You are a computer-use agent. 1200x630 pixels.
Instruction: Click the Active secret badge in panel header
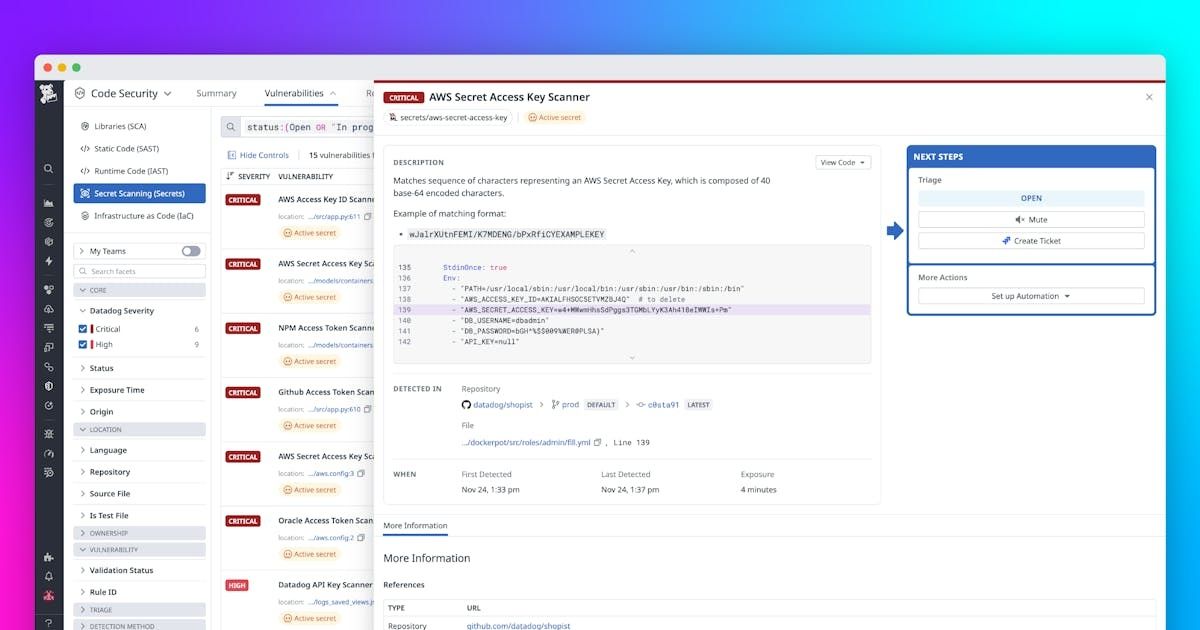pyautogui.click(x=555, y=117)
